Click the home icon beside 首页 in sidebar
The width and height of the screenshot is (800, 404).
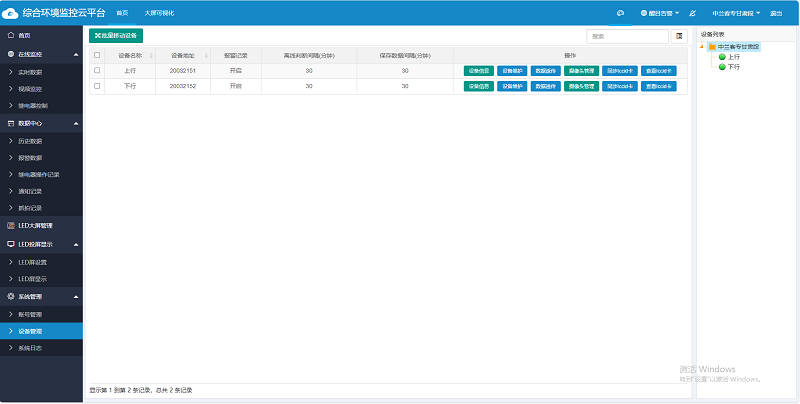point(11,35)
